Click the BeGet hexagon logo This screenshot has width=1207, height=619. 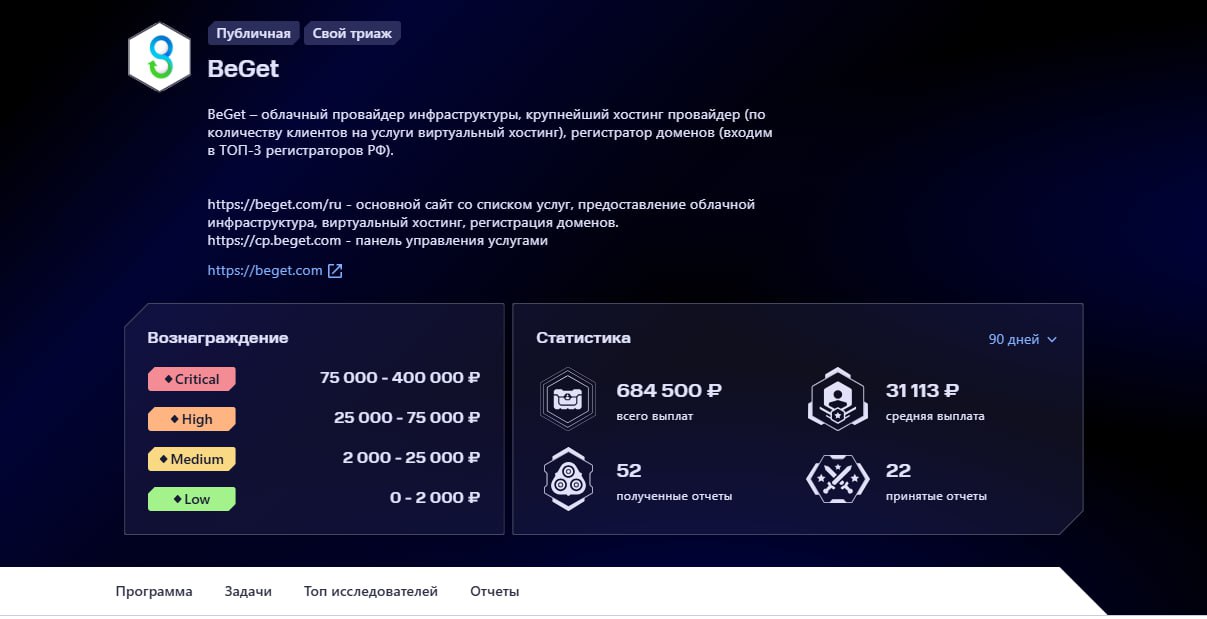point(159,56)
